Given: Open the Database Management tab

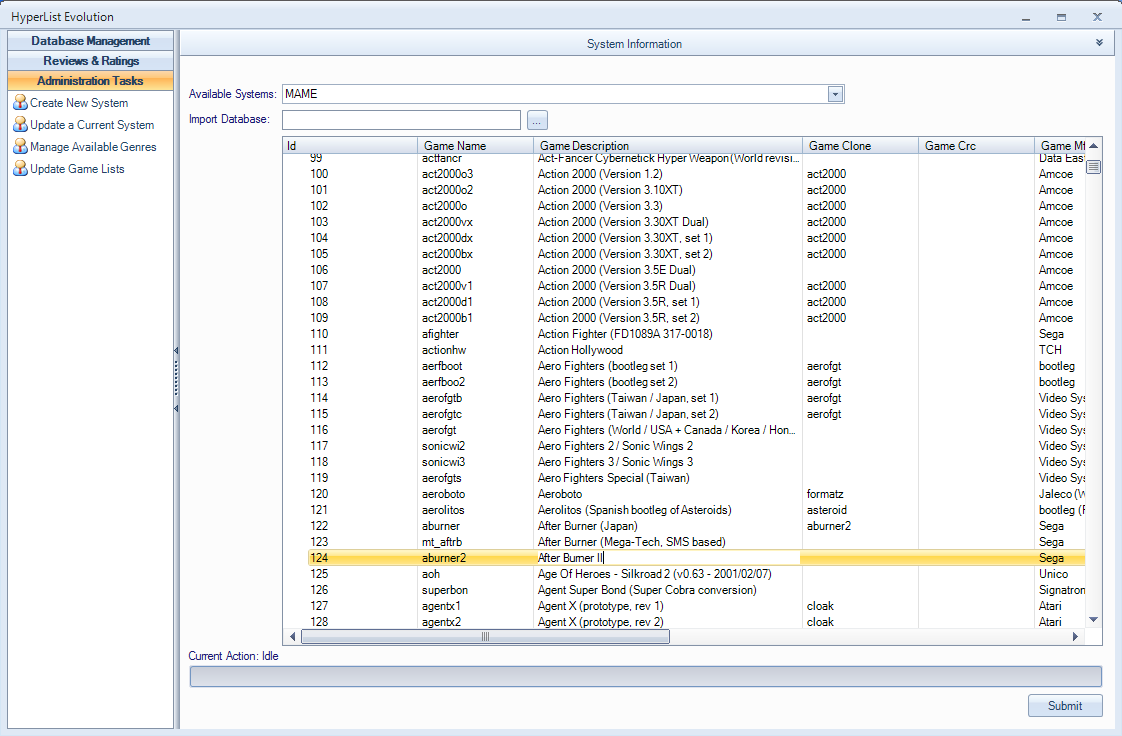Looking at the screenshot, I should pyautogui.click(x=90, y=41).
